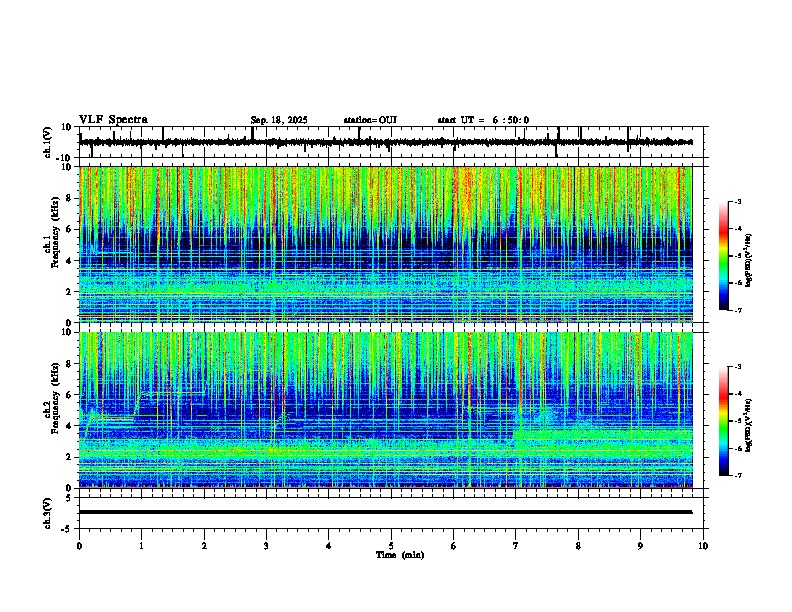This screenshot has height=612, width=792.
Task: Click the "6" kHz tick of ch.1 spectrogram
Action: pos(69,229)
